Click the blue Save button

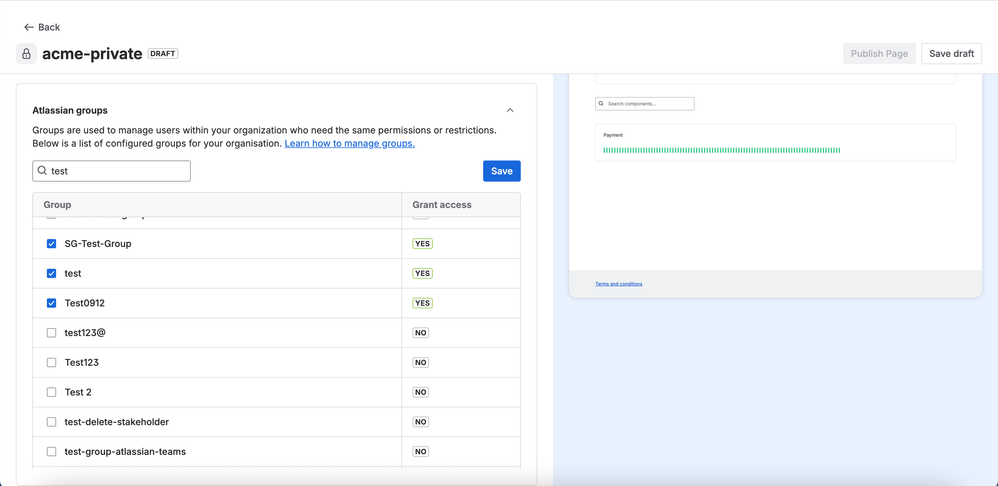point(502,171)
